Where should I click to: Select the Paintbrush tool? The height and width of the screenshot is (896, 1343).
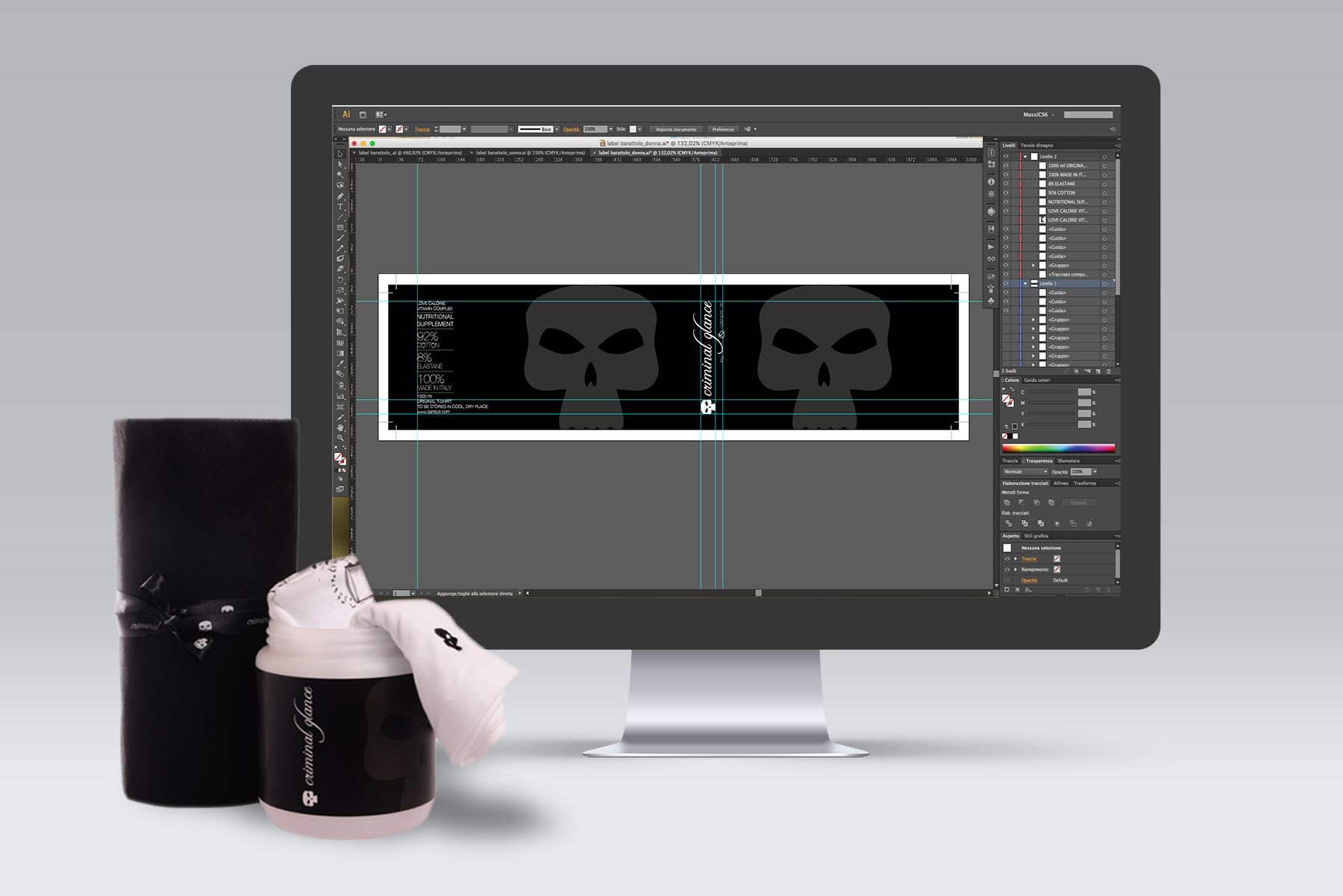tap(340, 238)
